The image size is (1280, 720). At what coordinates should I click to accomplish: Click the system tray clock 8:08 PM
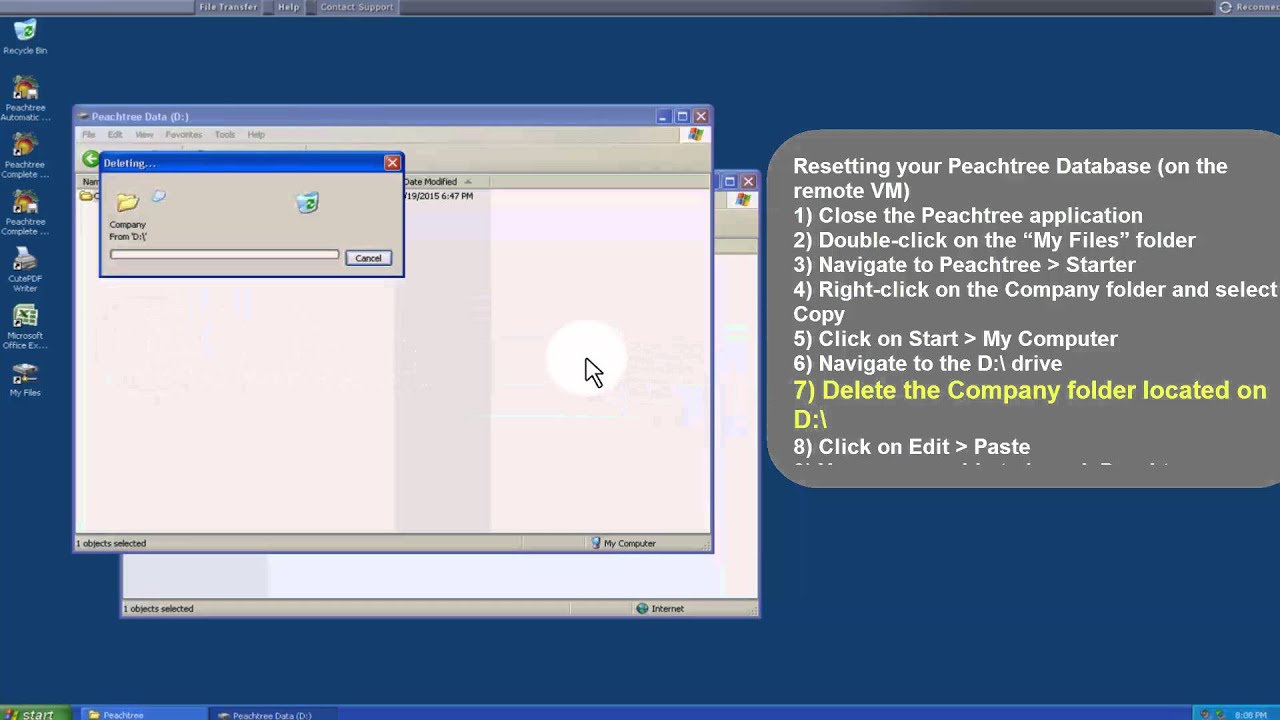coord(1251,714)
